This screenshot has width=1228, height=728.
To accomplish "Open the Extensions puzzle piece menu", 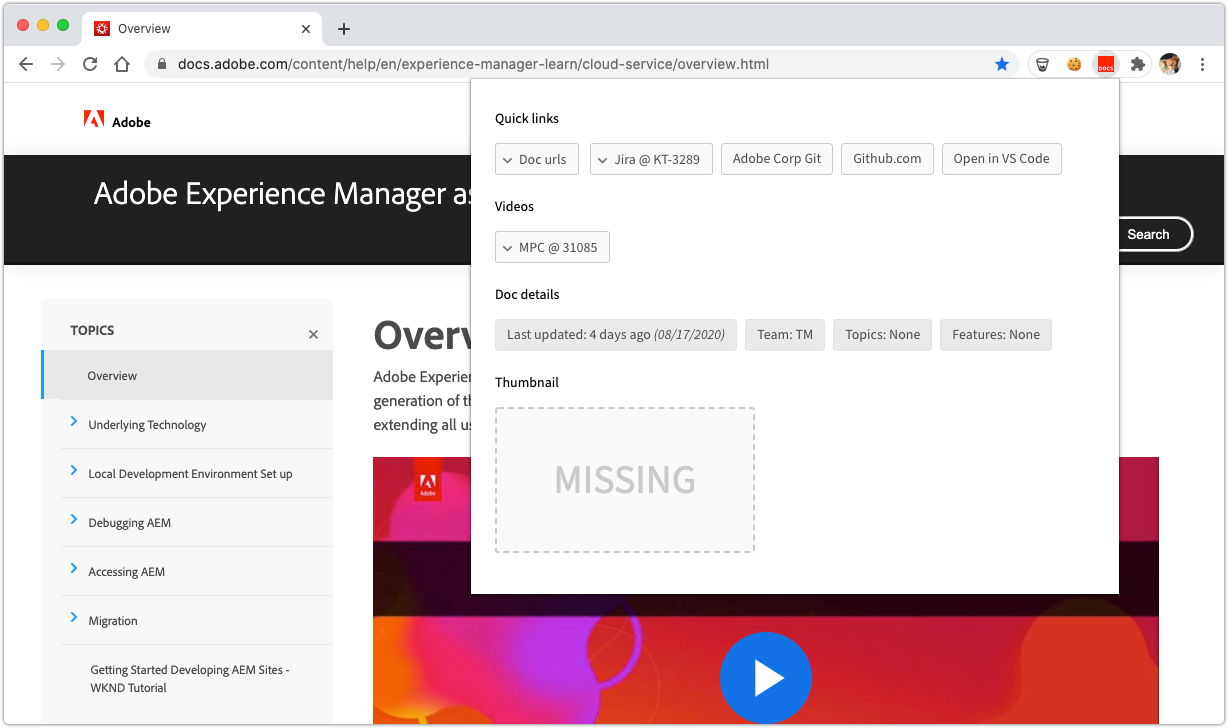I will [1137, 64].
